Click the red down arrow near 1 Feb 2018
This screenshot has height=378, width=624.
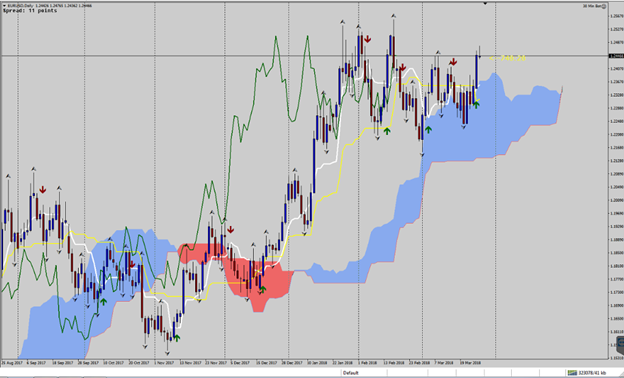click(x=367, y=39)
